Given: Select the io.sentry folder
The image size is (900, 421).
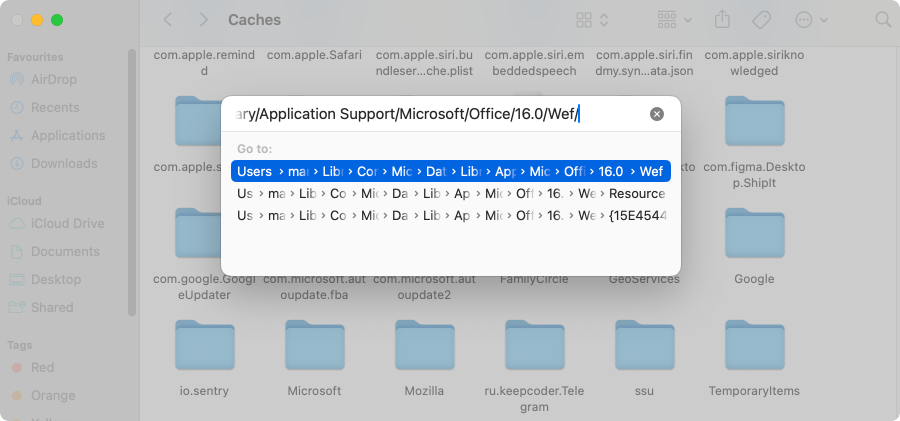Looking at the screenshot, I should tap(204, 347).
